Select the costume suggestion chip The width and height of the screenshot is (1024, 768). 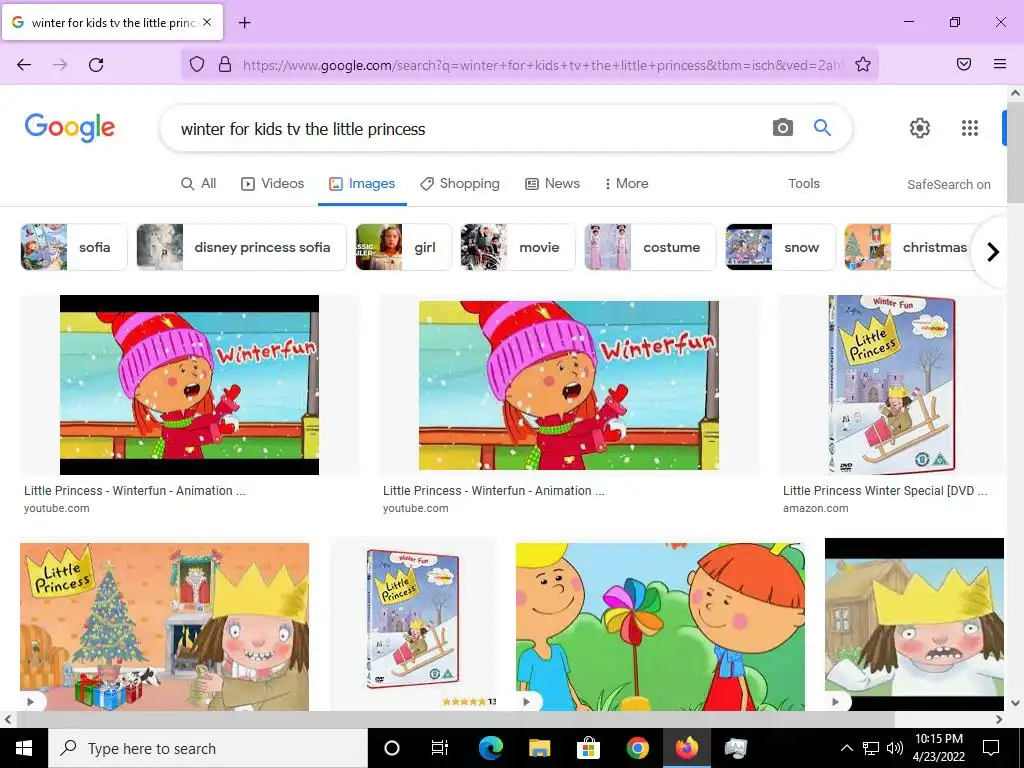650,247
